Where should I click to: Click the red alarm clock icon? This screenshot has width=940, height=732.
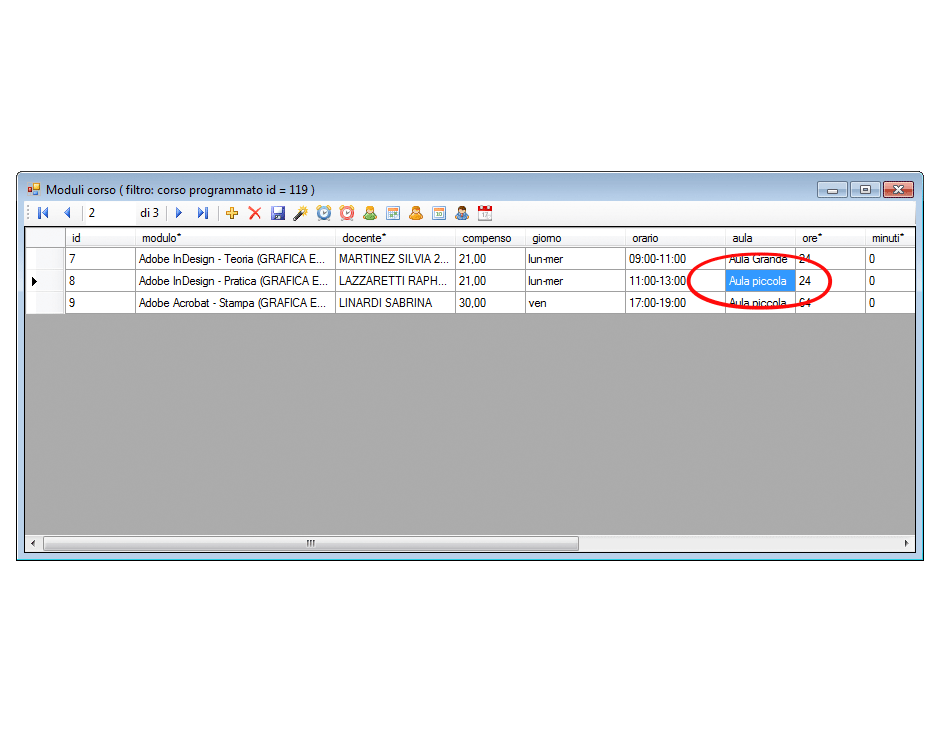[x=347, y=213]
